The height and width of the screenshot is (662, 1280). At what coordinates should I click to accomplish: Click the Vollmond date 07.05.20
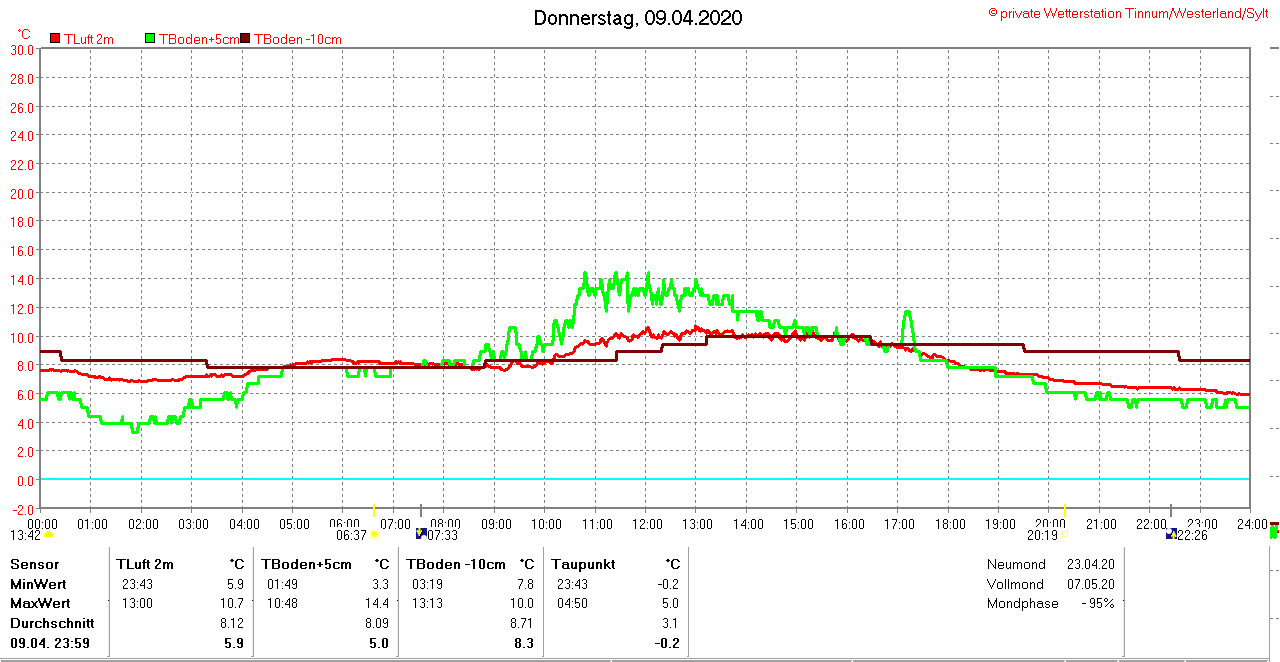[x=1090, y=584]
